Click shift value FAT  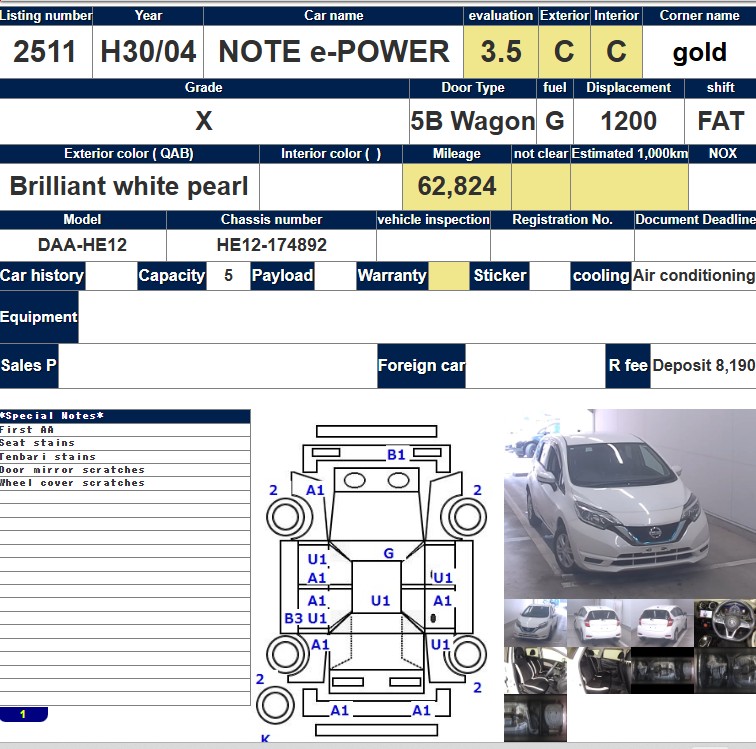[721, 121]
